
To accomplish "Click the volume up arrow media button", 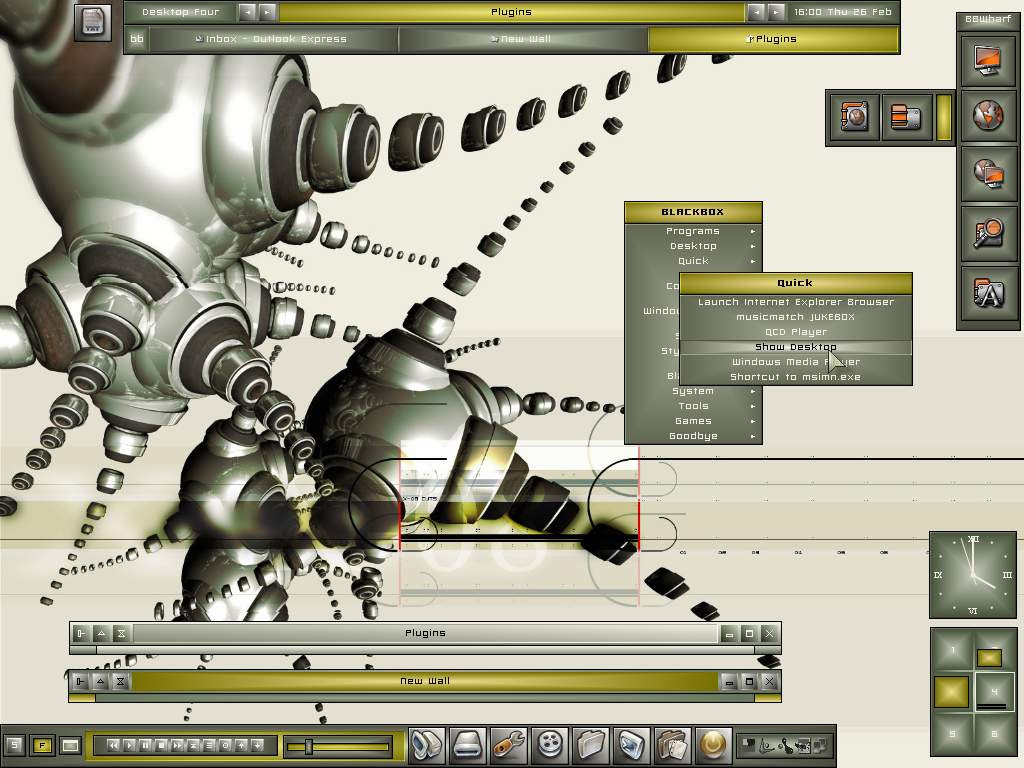I will tap(241, 745).
